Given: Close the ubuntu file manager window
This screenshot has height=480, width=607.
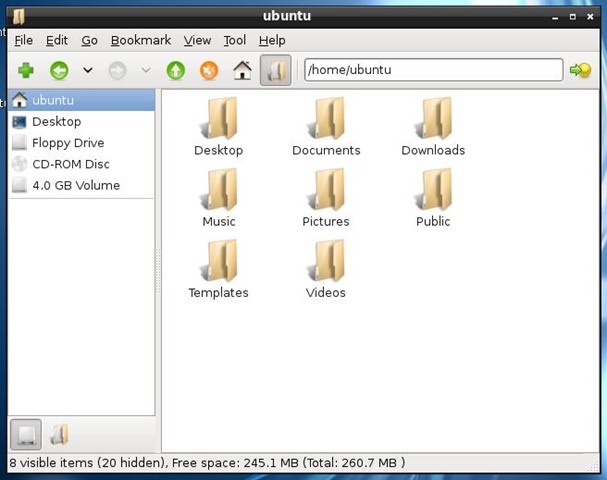Looking at the screenshot, I should pyautogui.click(x=590, y=17).
